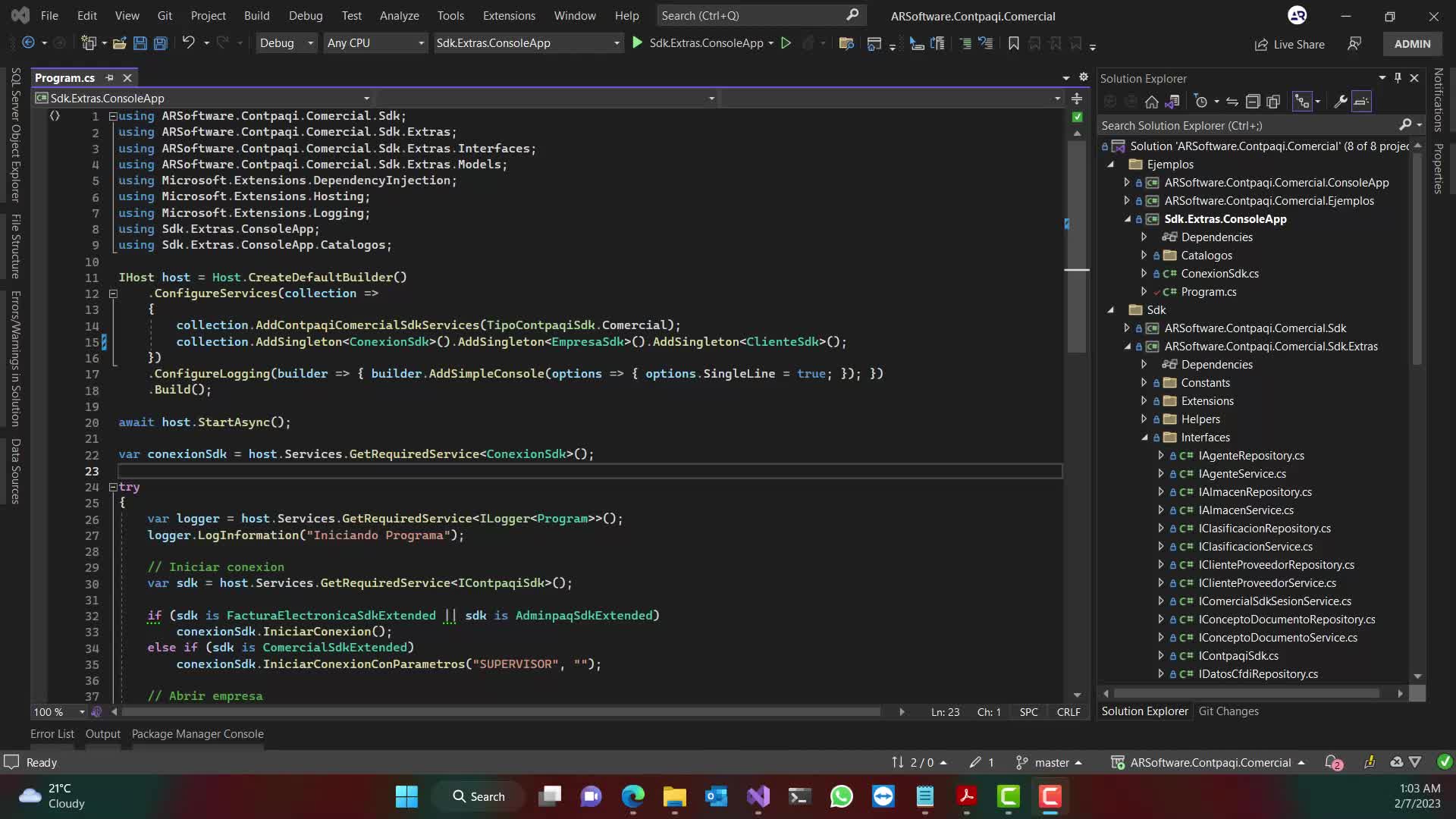Screen dimensions: 1456x819
Task: Toggle the pin on Program.cs tab
Action: click(x=109, y=78)
